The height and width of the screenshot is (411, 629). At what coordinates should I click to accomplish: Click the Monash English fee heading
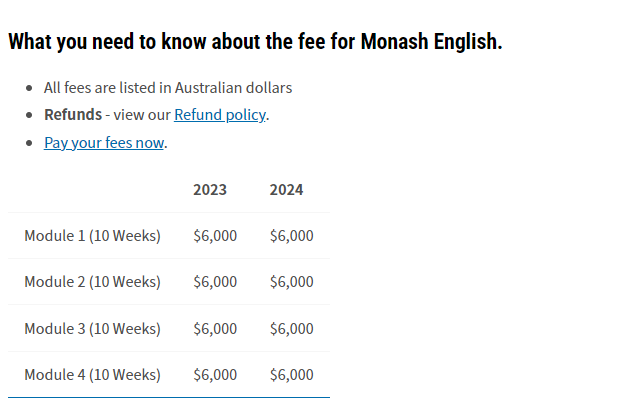[x=255, y=42]
